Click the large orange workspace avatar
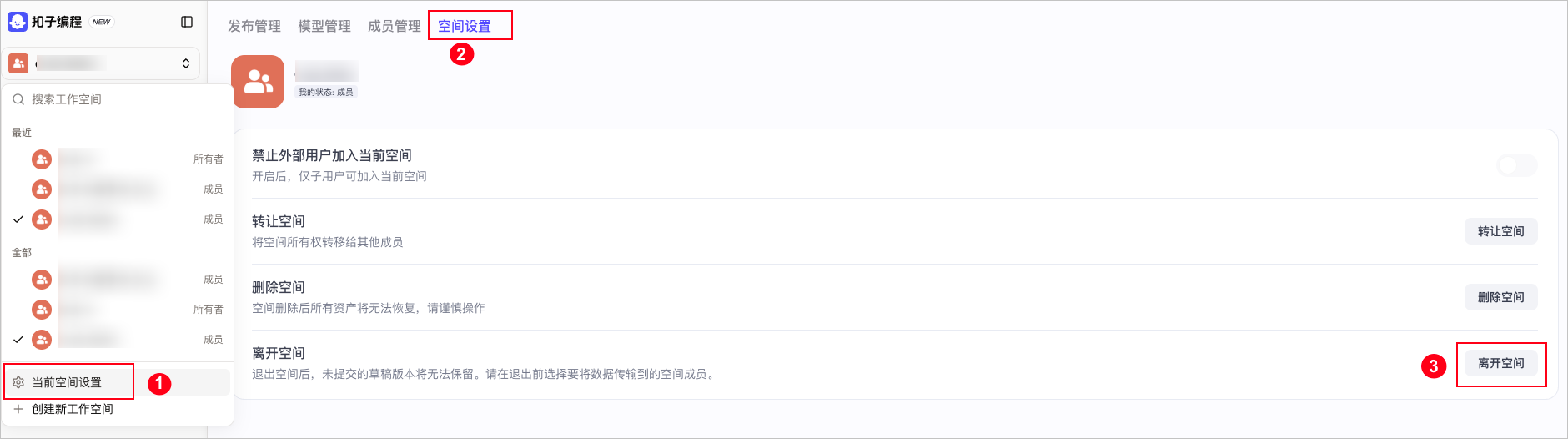1568x439 pixels. (258, 82)
